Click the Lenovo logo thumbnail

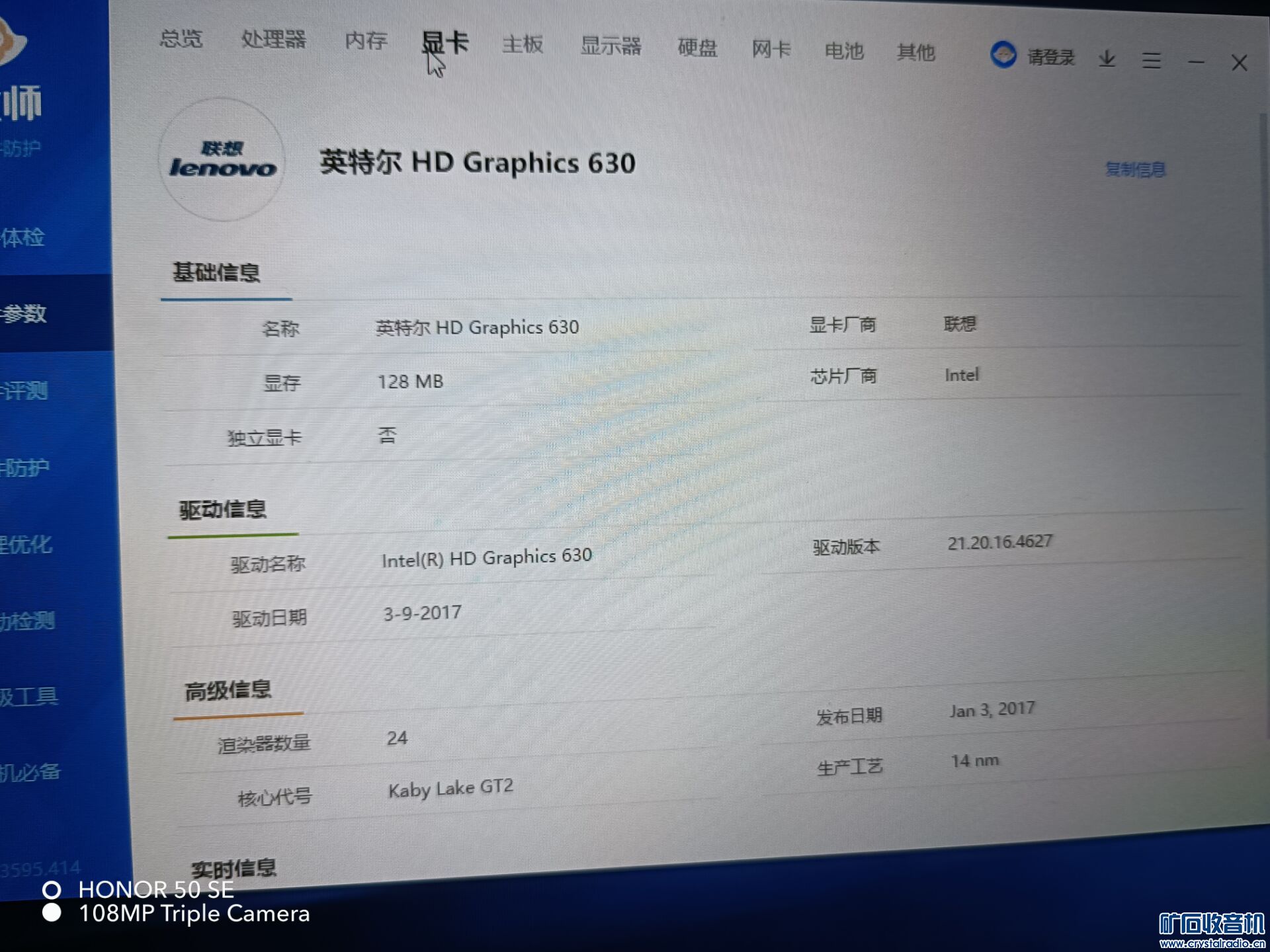(222, 159)
